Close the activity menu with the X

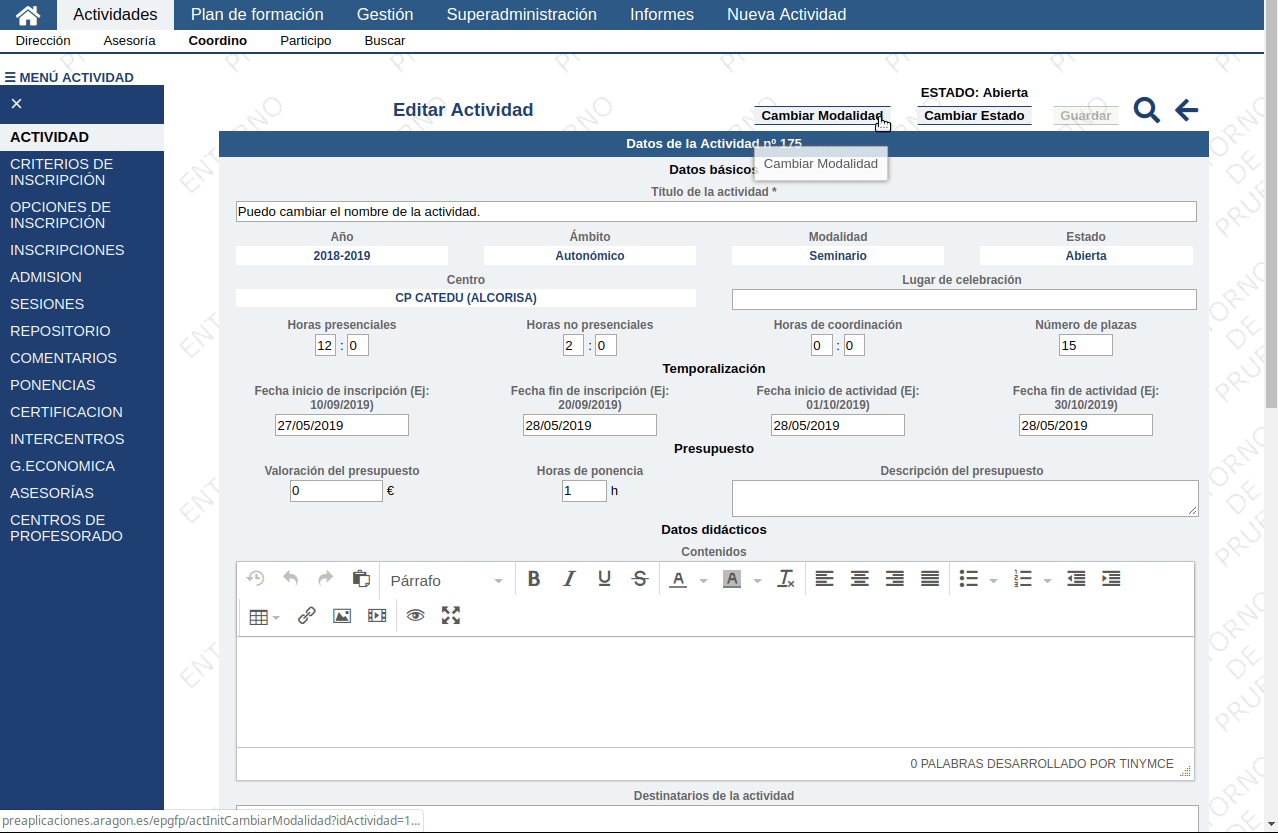click(16, 104)
